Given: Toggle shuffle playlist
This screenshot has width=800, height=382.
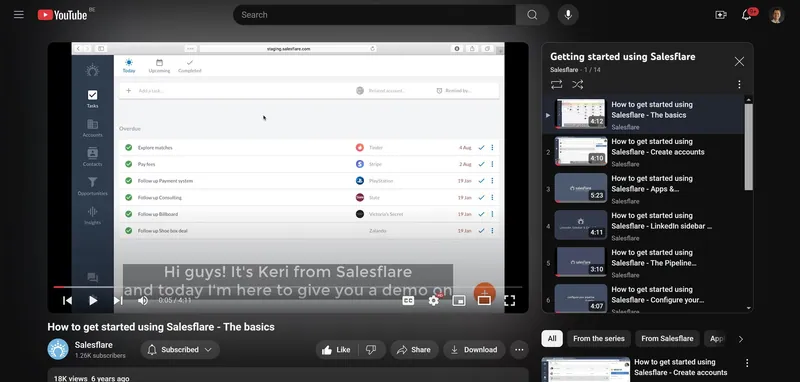Looking at the screenshot, I should pos(578,85).
